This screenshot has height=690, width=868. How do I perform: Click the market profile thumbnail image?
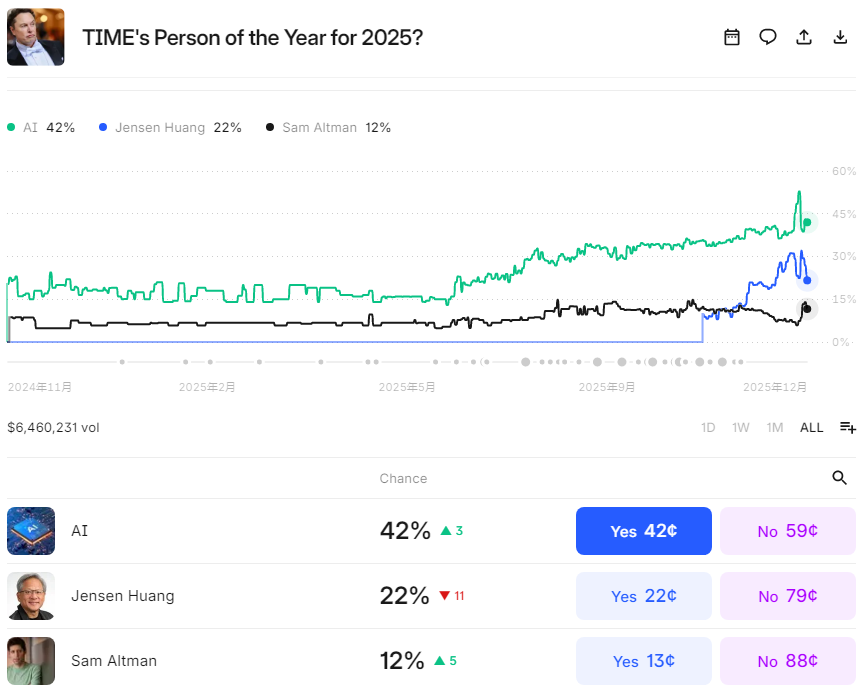pyautogui.click(x=36, y=37)
